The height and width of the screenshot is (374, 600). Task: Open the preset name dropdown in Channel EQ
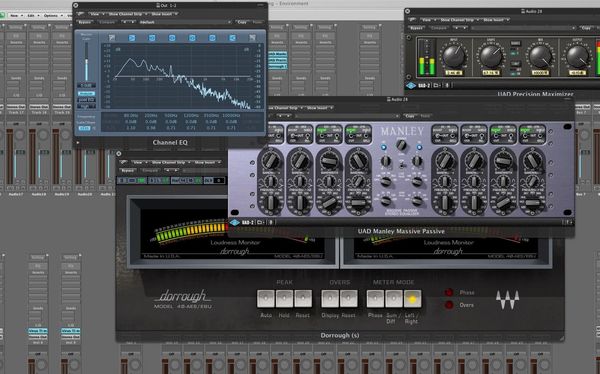(185, 22)
